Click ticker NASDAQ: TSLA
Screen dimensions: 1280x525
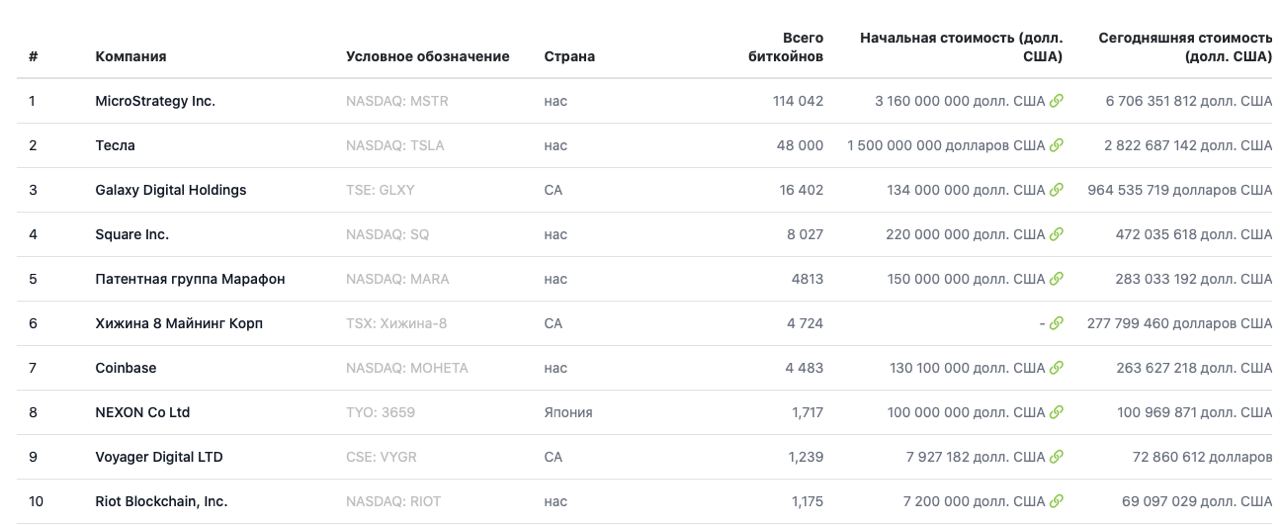pyautogui.click(x=395, y=145)
